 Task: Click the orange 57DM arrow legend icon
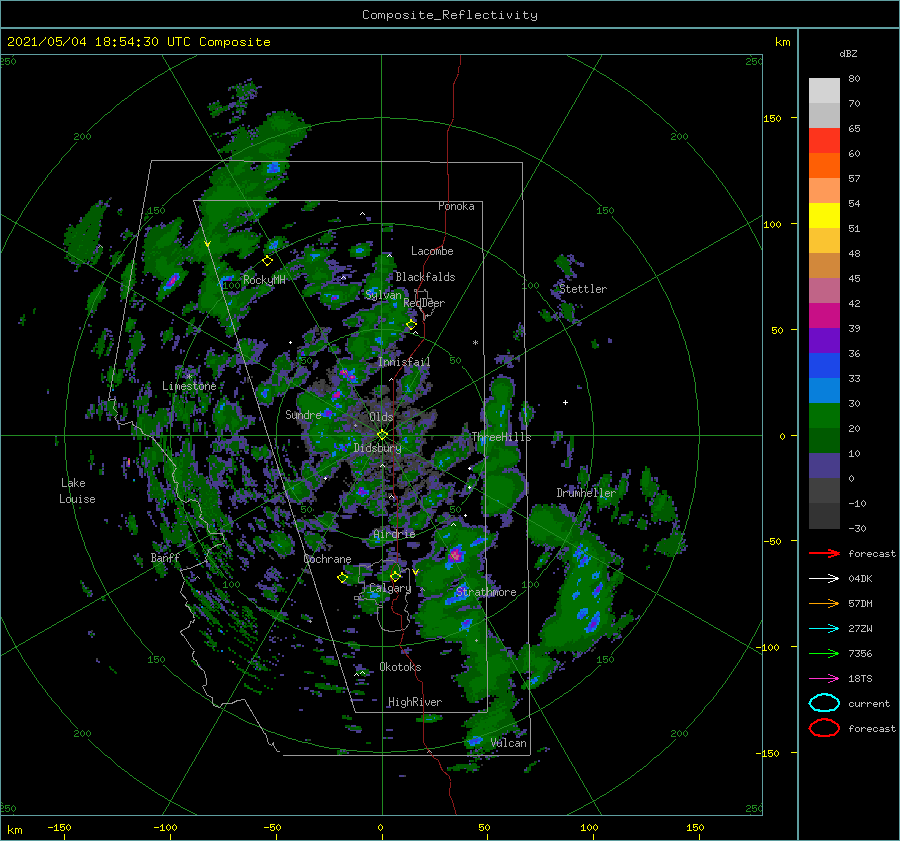pyautogui.click(x=824, y=603)
